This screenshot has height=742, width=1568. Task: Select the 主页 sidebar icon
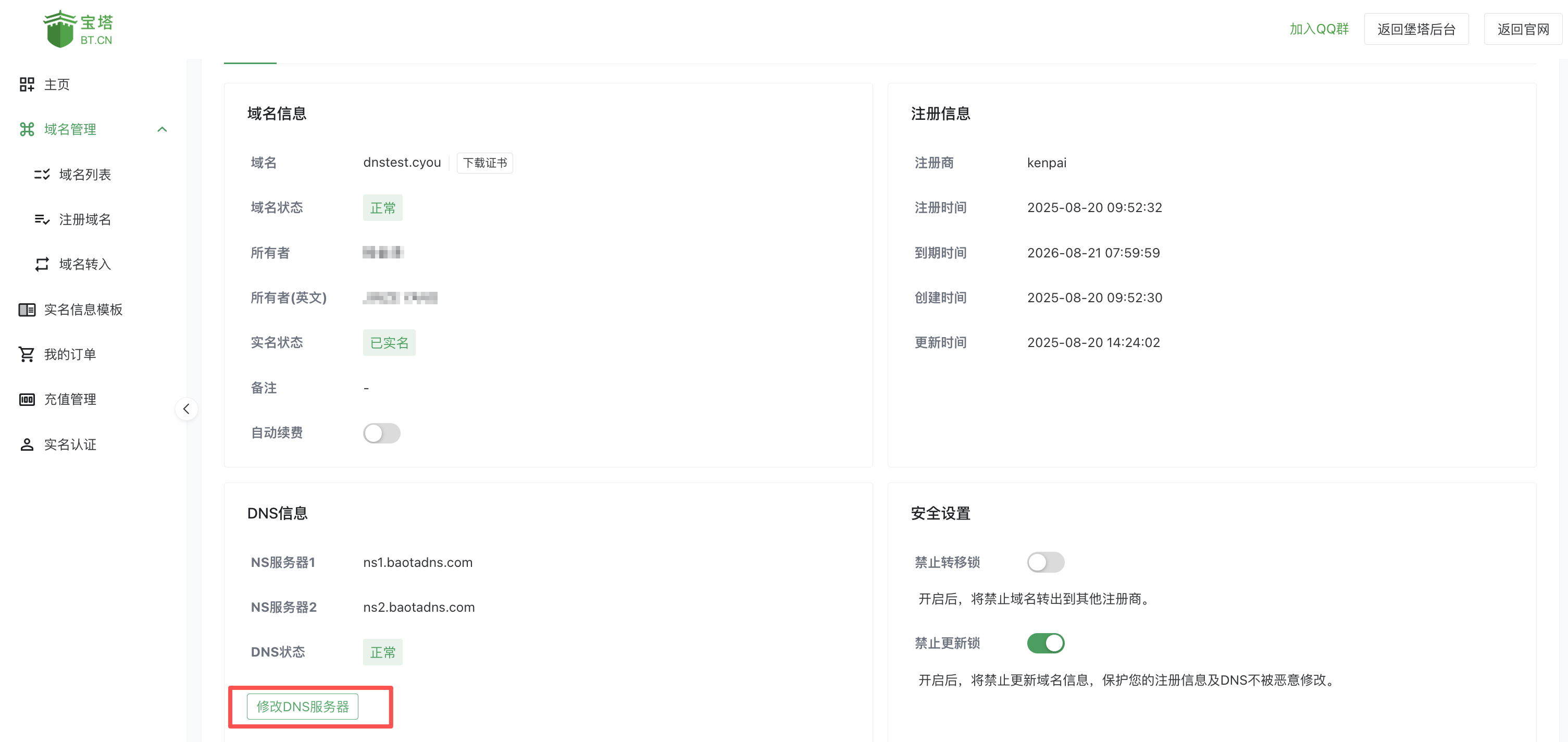click(27, 84)
